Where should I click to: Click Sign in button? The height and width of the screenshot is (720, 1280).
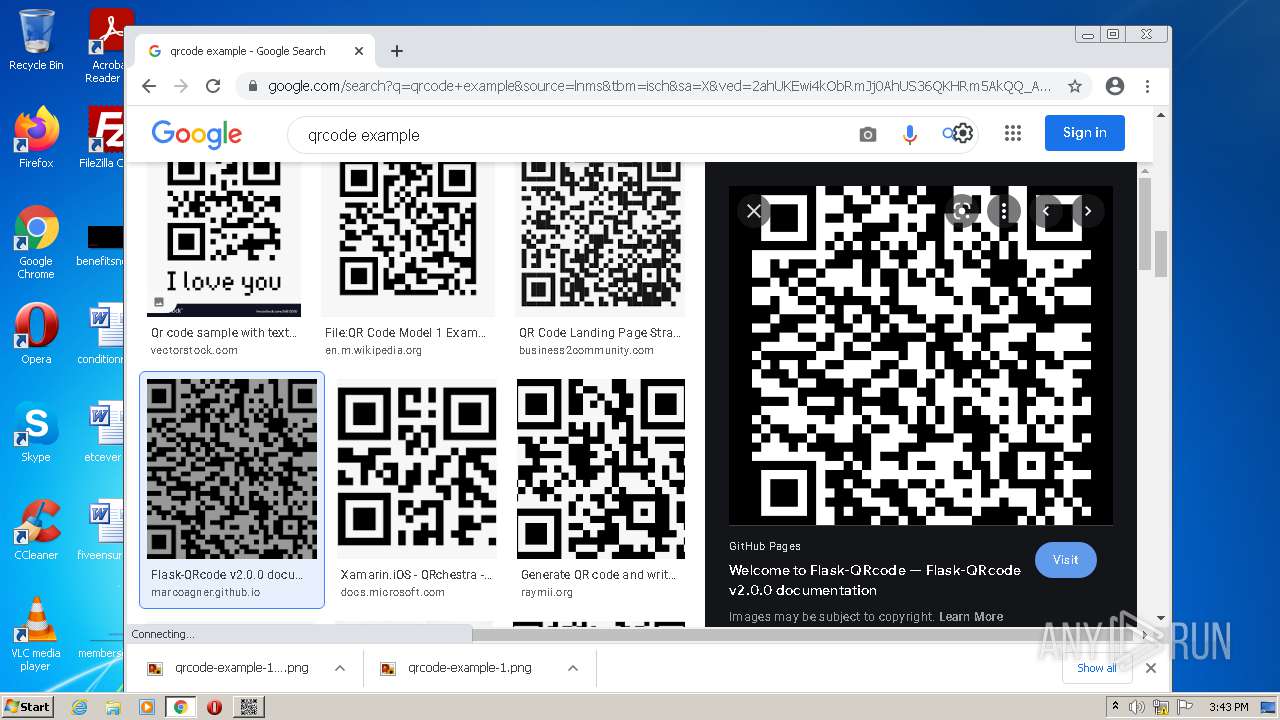click(1085, 133)
